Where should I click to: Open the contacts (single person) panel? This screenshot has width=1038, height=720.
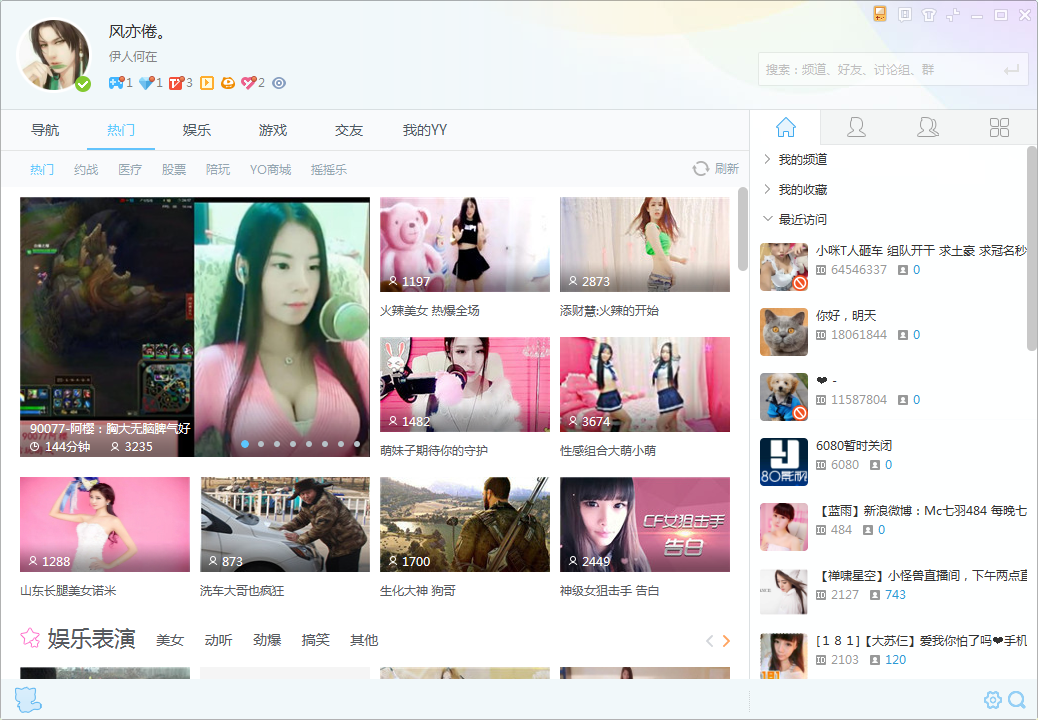856,127
